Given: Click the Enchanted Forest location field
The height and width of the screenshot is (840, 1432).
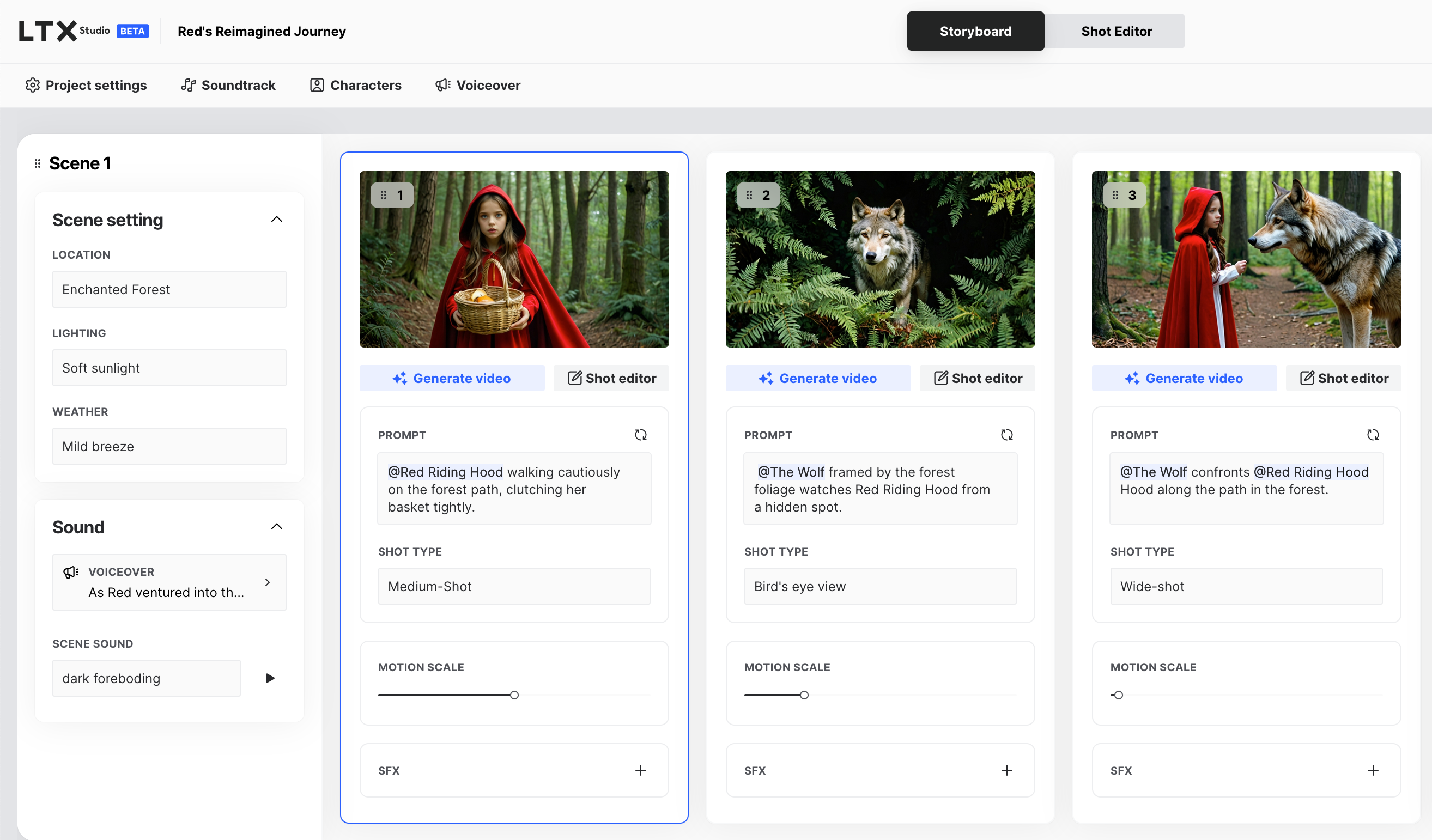Looking at the screenshot, I should [x=169, y=290].
